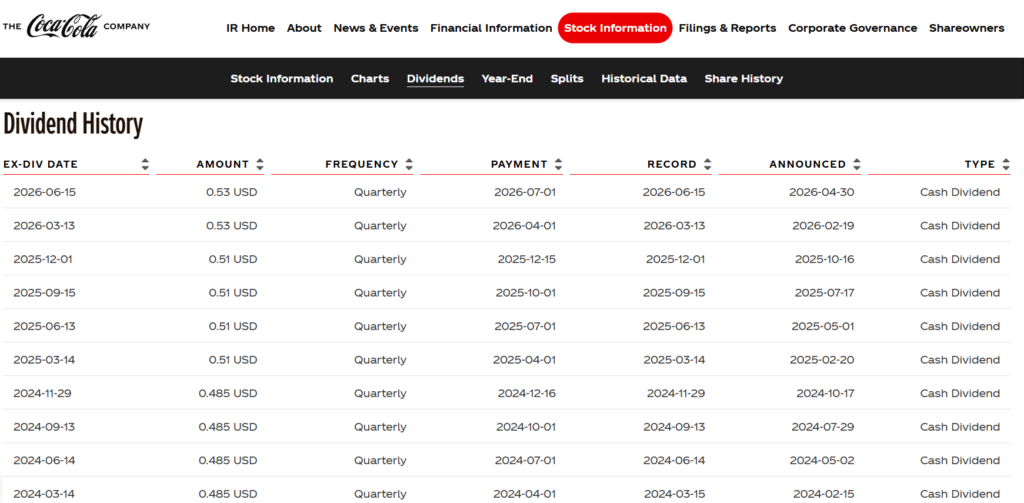Go to News & Events
This screenshot has width=1024, height=503.
[x=376, y=28]
